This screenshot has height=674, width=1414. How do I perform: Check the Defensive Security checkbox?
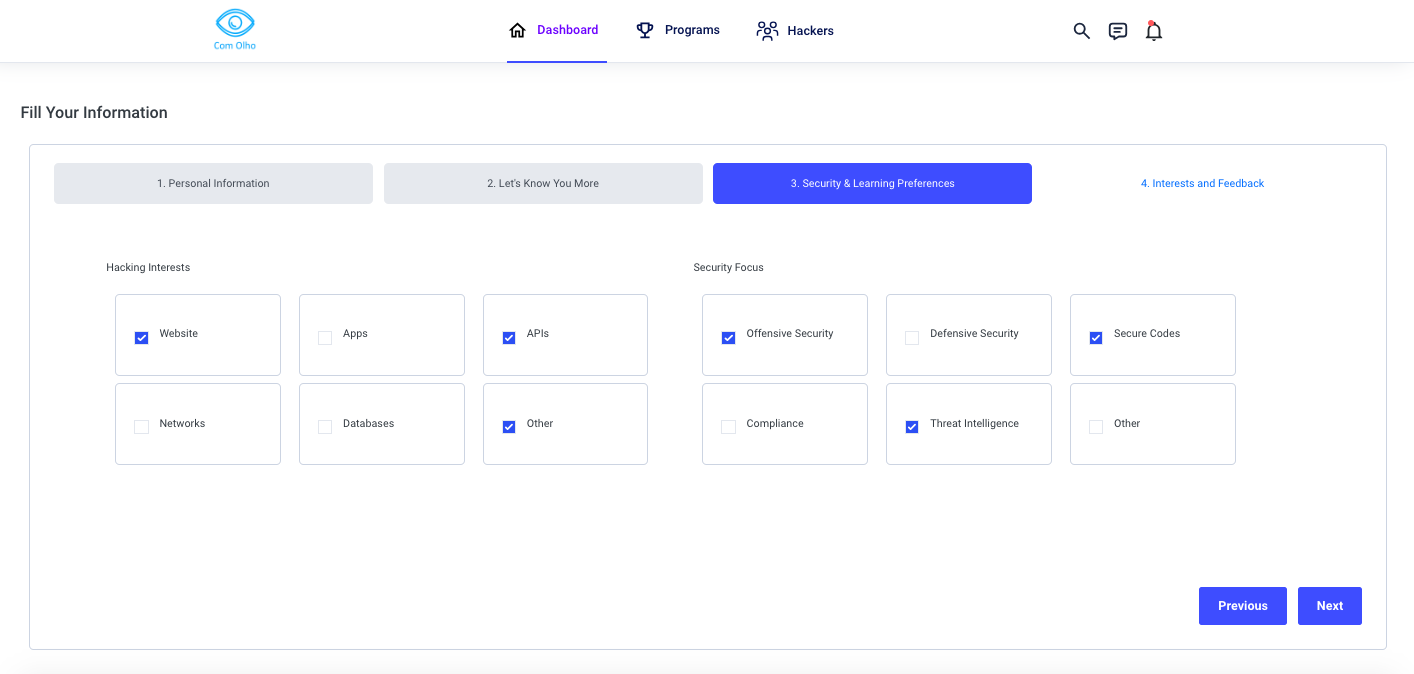[x=912, y=338]
